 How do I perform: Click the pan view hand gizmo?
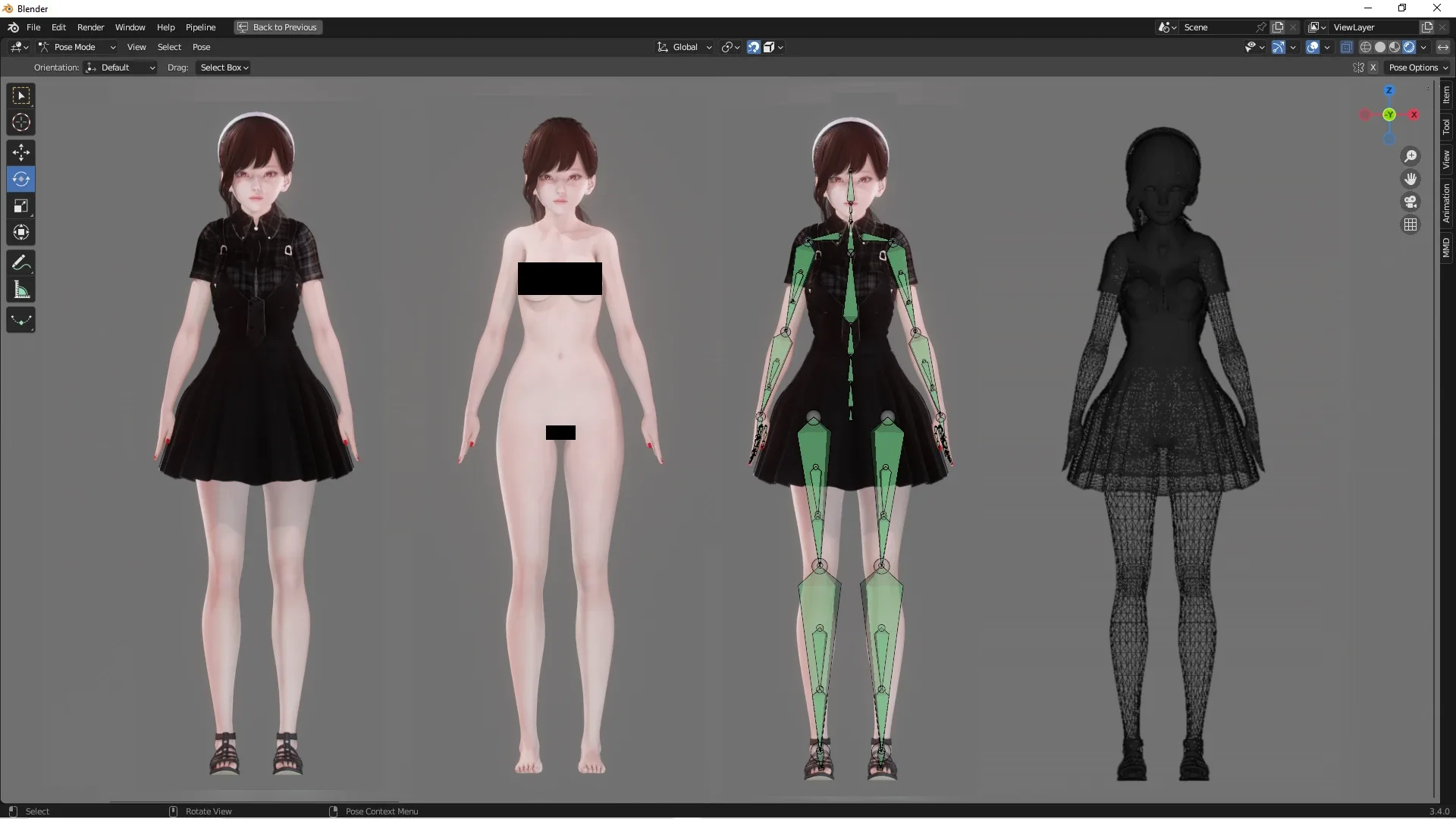[1410, 179]
